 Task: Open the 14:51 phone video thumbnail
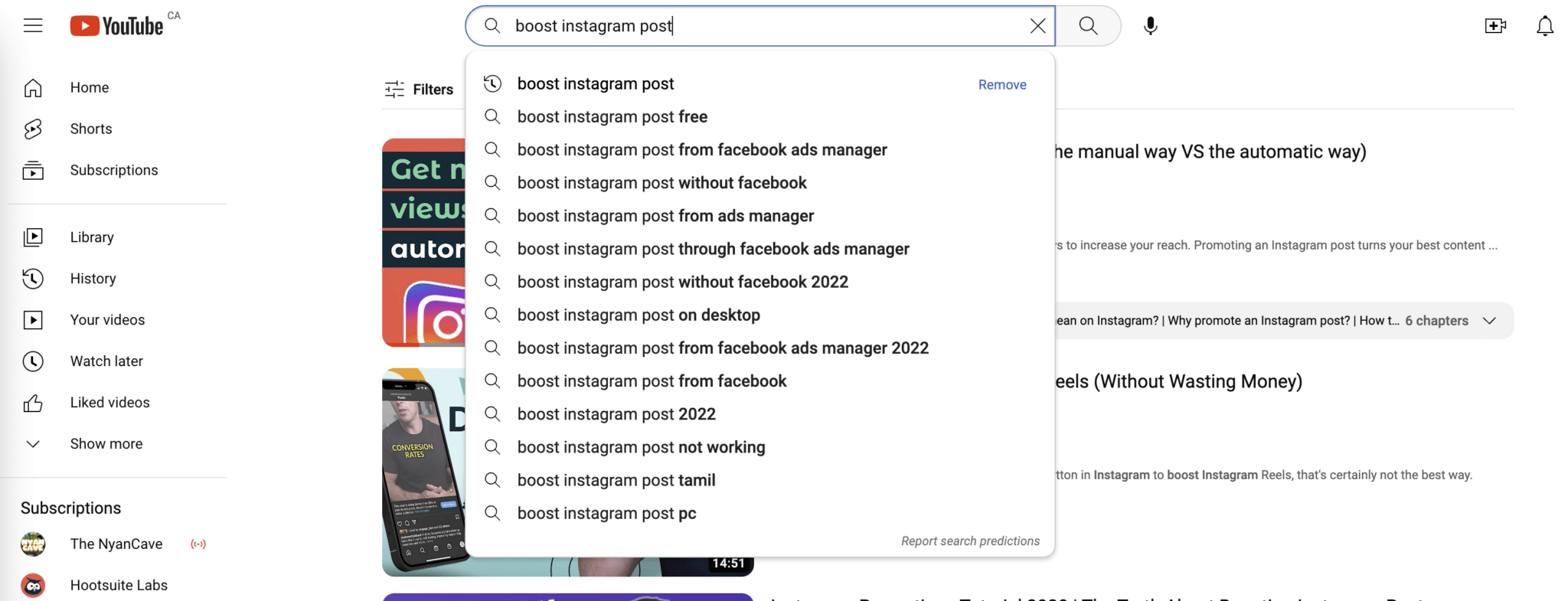coord(423,472)
